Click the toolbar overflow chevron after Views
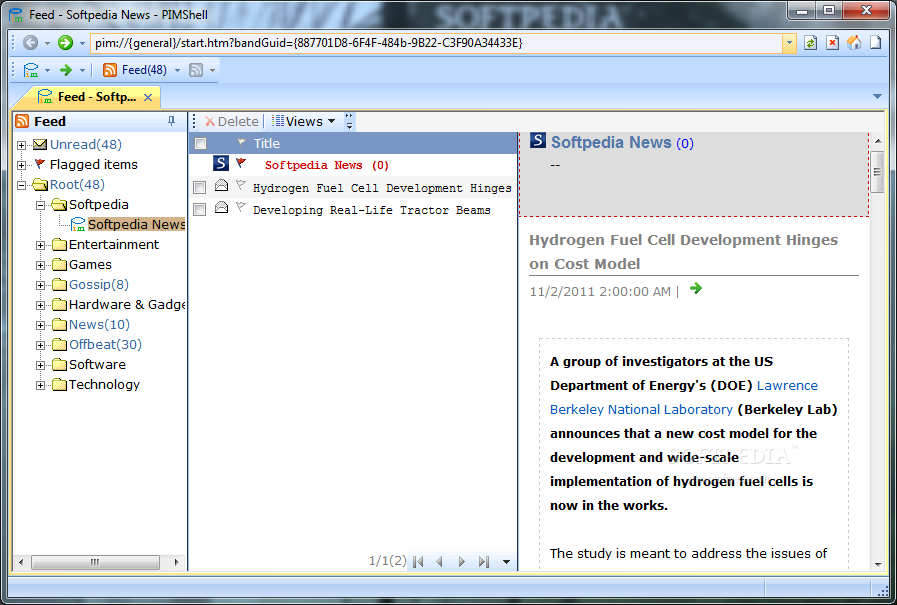 tap(349, 121)
